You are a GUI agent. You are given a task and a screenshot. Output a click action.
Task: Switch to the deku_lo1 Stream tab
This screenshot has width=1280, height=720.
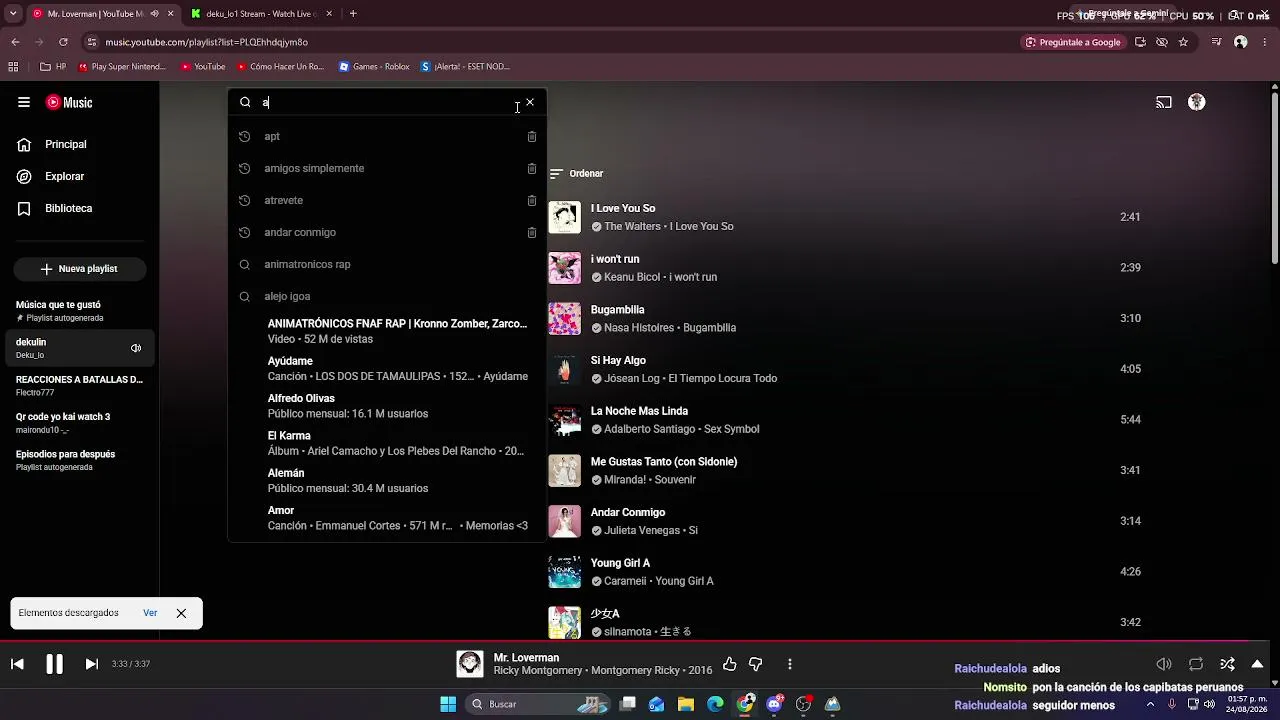pyautogui.click(x=262, y=14)
